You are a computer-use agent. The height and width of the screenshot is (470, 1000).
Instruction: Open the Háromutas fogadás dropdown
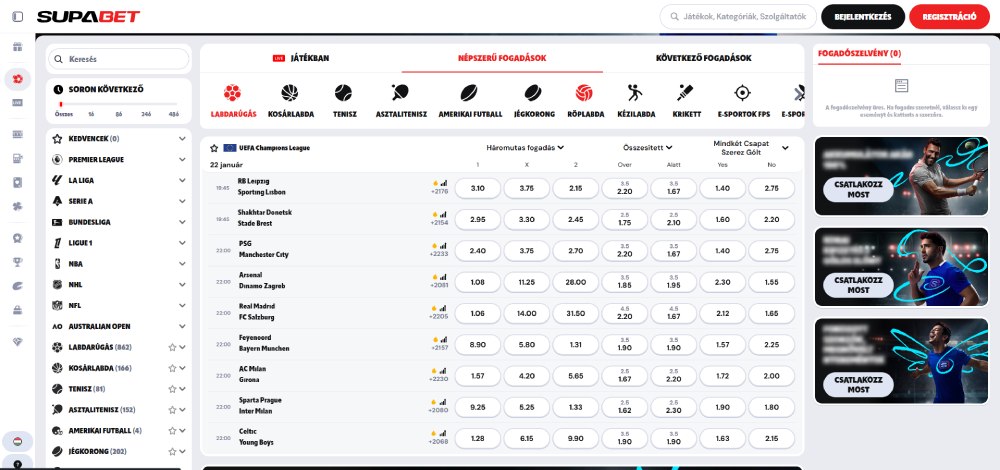pyautogui.click(x=519, y=147)
